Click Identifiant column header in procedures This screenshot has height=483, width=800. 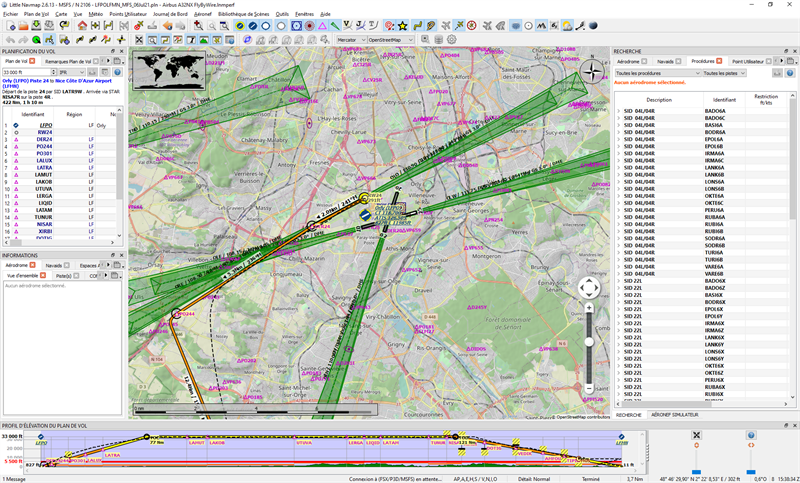tap(724, 100)
